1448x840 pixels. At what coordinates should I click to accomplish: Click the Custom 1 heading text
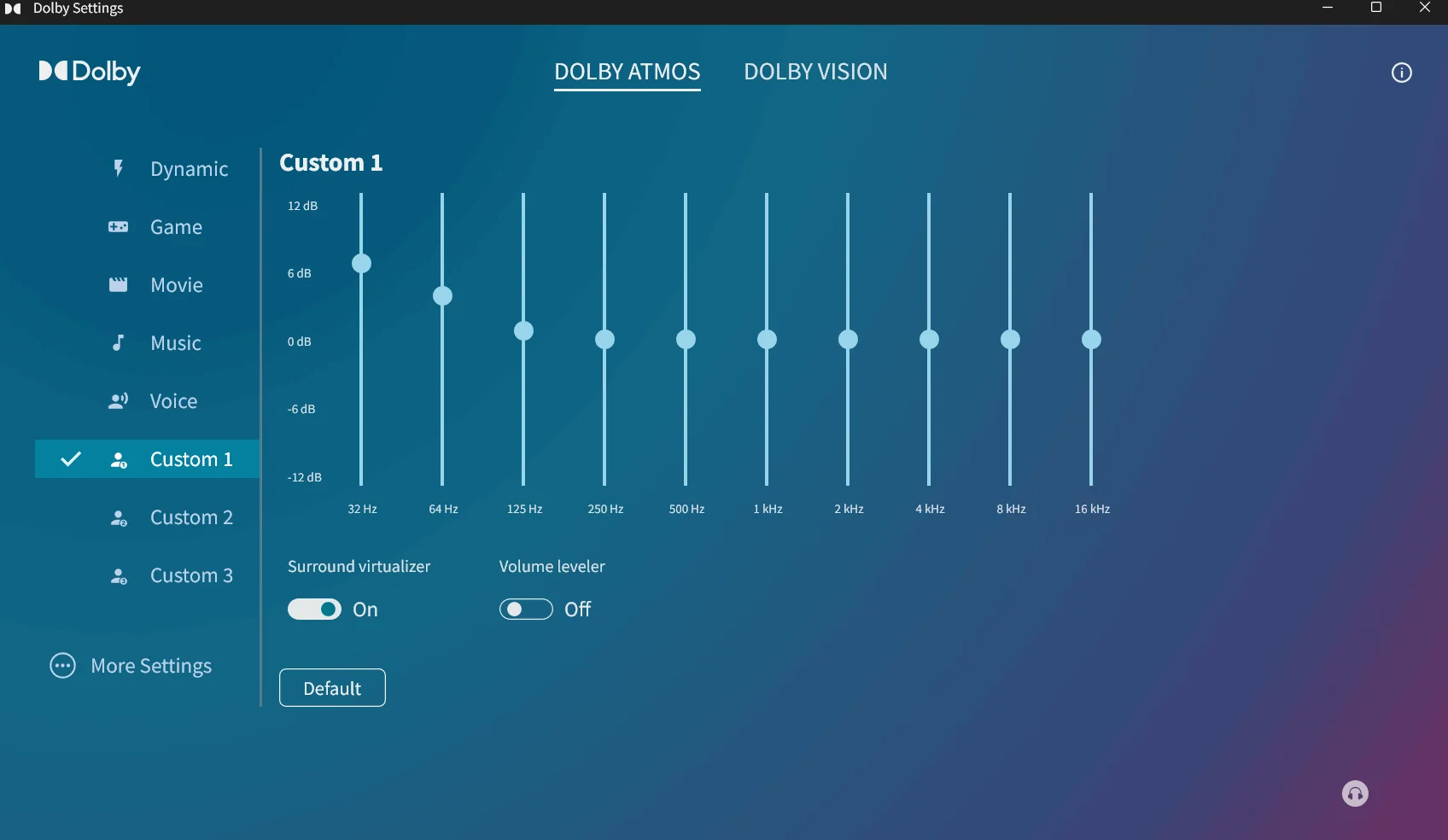coord(331,163)
